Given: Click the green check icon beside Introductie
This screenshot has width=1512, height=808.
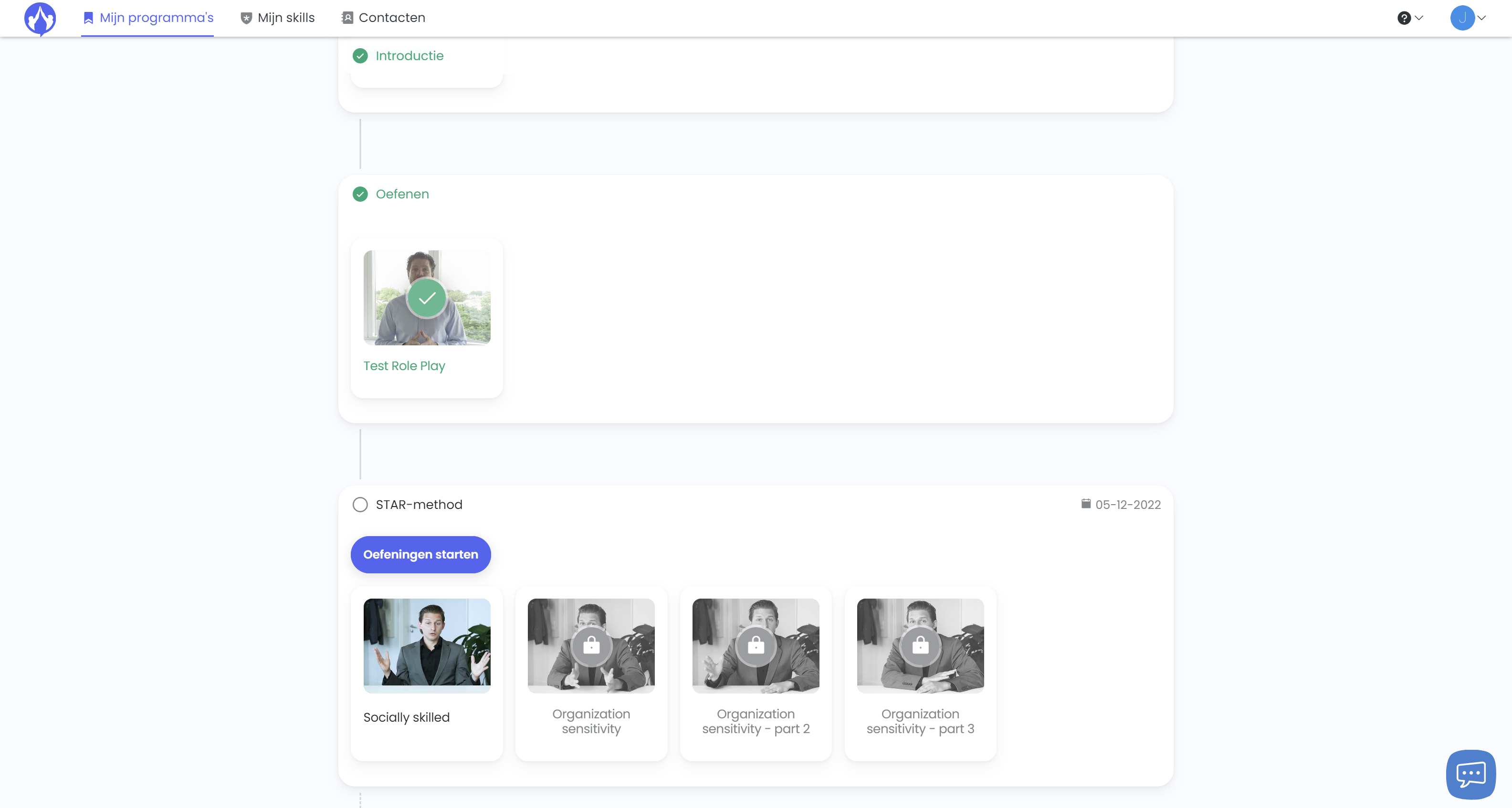Looking at the screenshot, I should tap(360, 56).
